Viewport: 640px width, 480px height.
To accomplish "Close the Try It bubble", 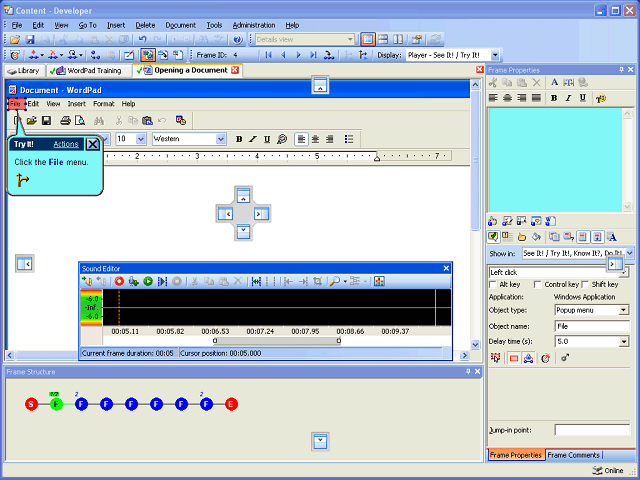I will (x=93, y=144).
